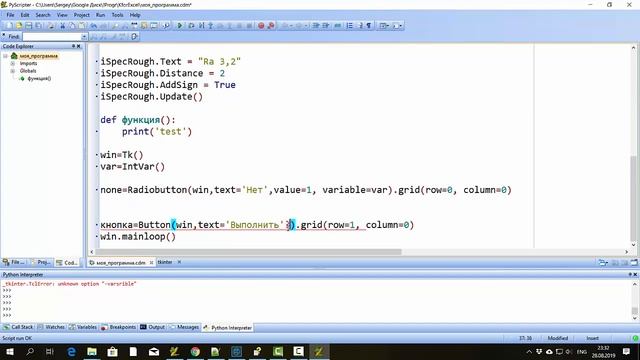Click the green Run script icon
The height and width of the screenshot is (360, 640).
pyautogui.click(x=180, y=26)
